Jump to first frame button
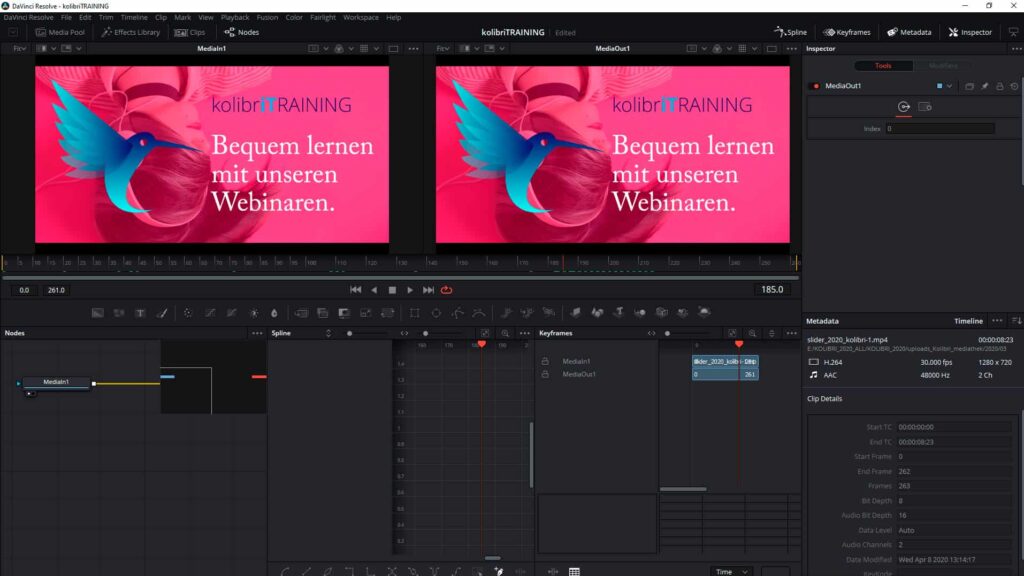Image resolution: width=1024 pixels, height=576 pixels. click(x=355, y=290)
